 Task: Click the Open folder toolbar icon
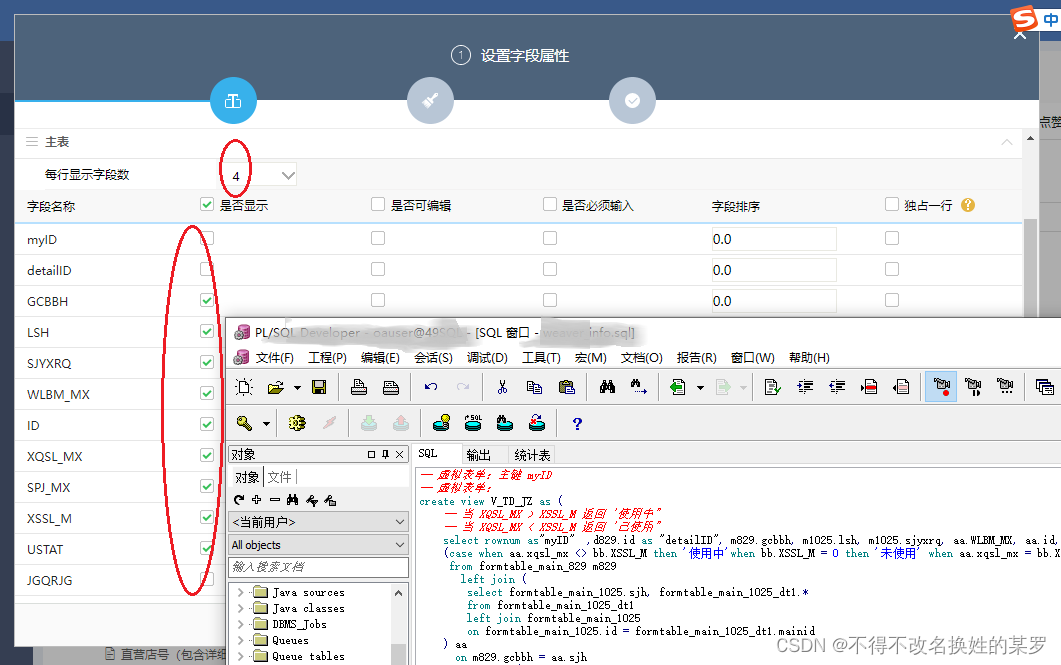(x=275, y=387)
